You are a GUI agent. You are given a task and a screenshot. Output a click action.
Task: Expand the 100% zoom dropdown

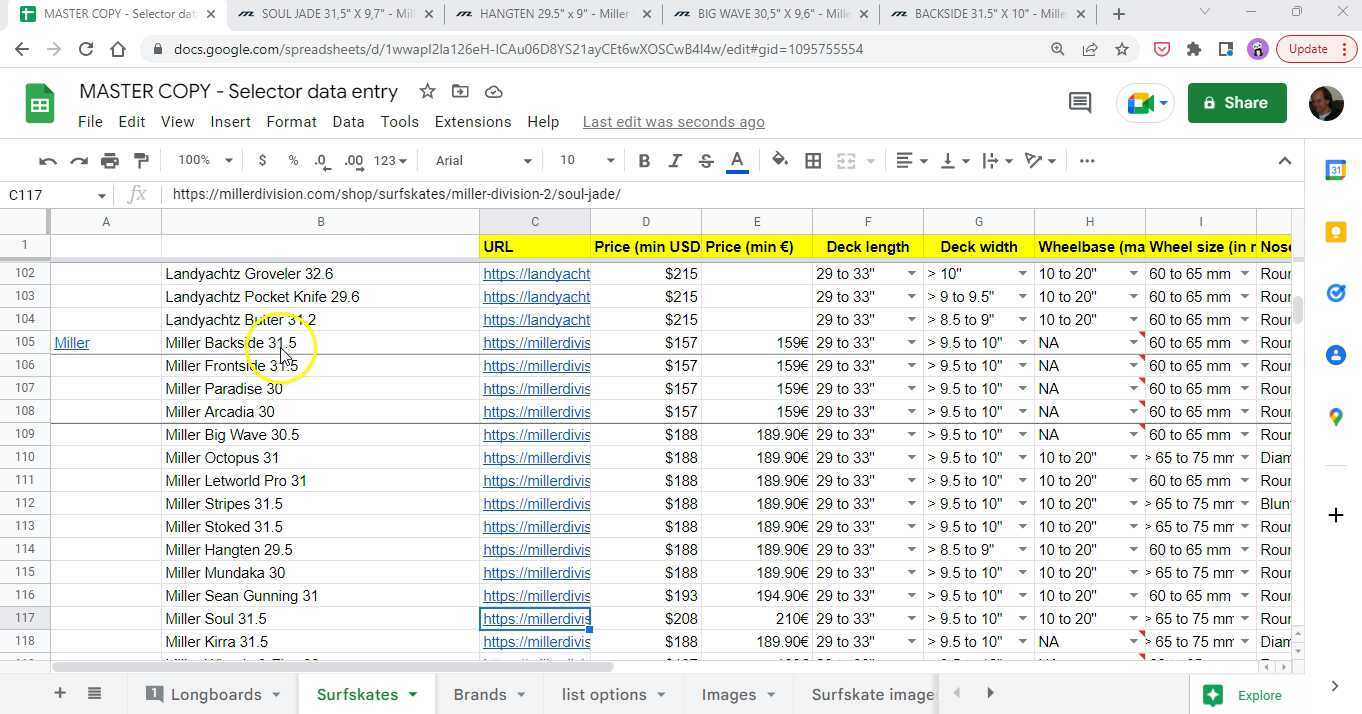click(204, 161)
